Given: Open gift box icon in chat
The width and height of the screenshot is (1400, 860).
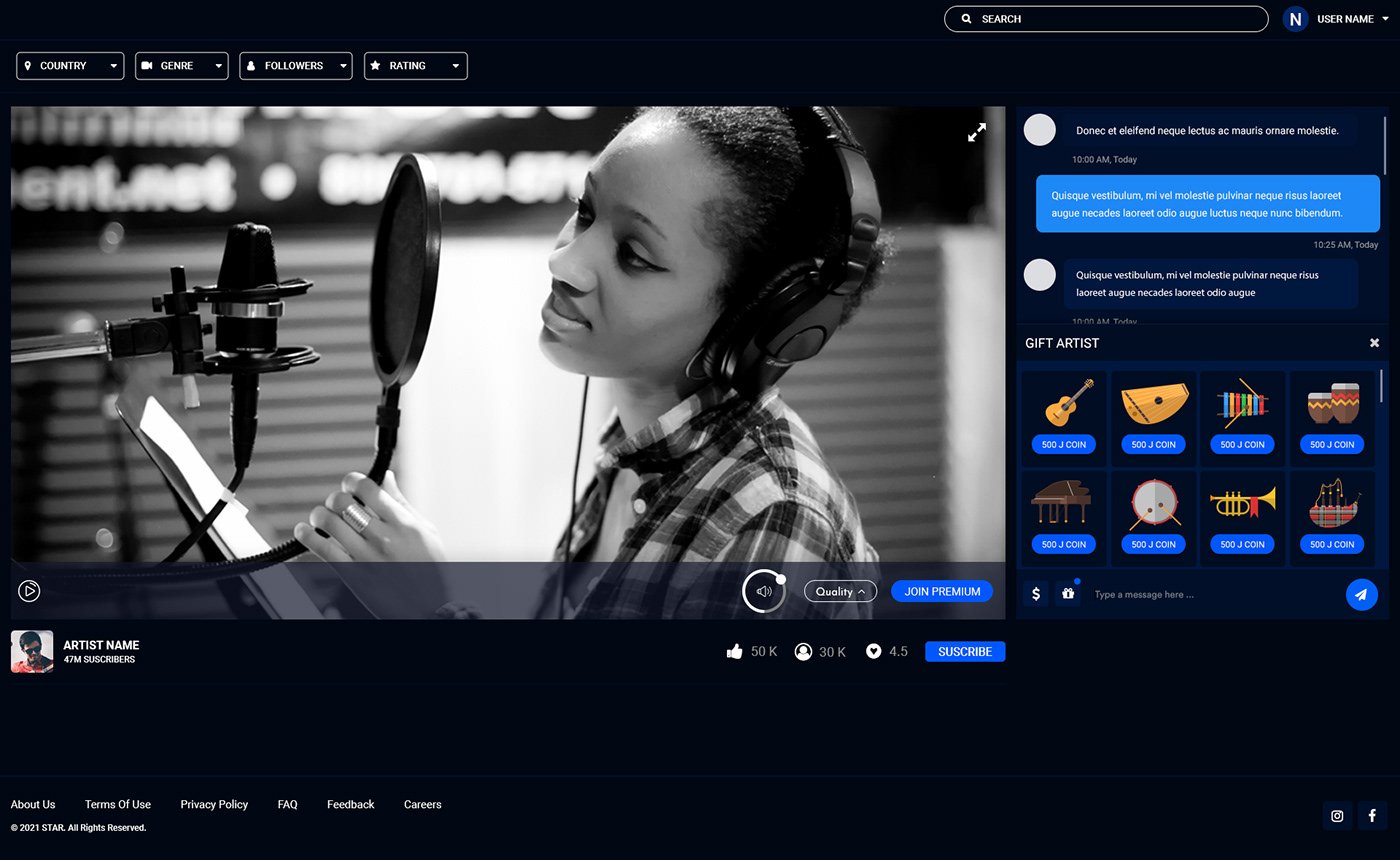Looking at the screenshot, I should pyautogui.click(x=1068, y=594).
